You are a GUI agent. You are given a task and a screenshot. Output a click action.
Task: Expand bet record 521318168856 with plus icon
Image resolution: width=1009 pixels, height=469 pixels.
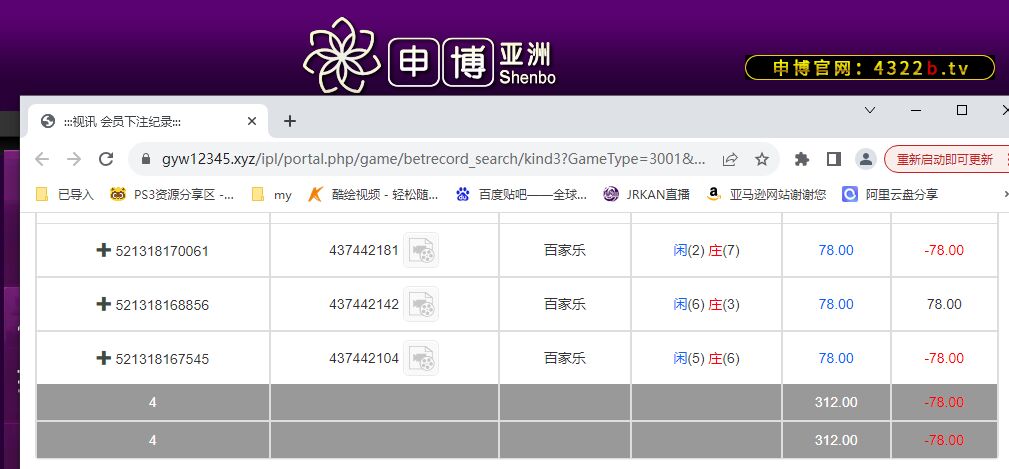click(104, 304)
